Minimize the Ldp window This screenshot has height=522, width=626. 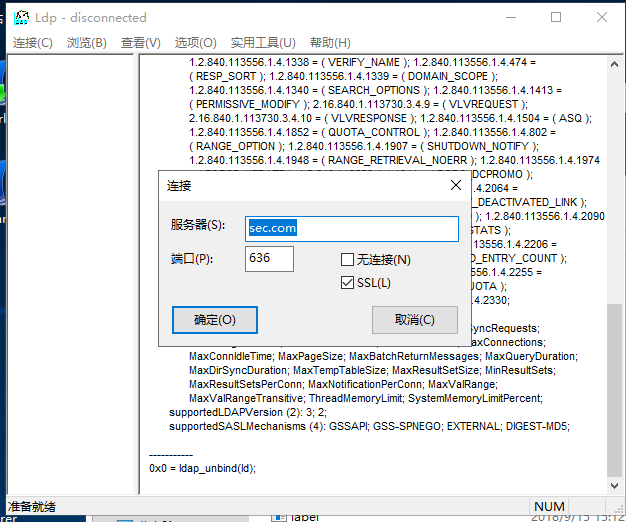coord(510,17)
